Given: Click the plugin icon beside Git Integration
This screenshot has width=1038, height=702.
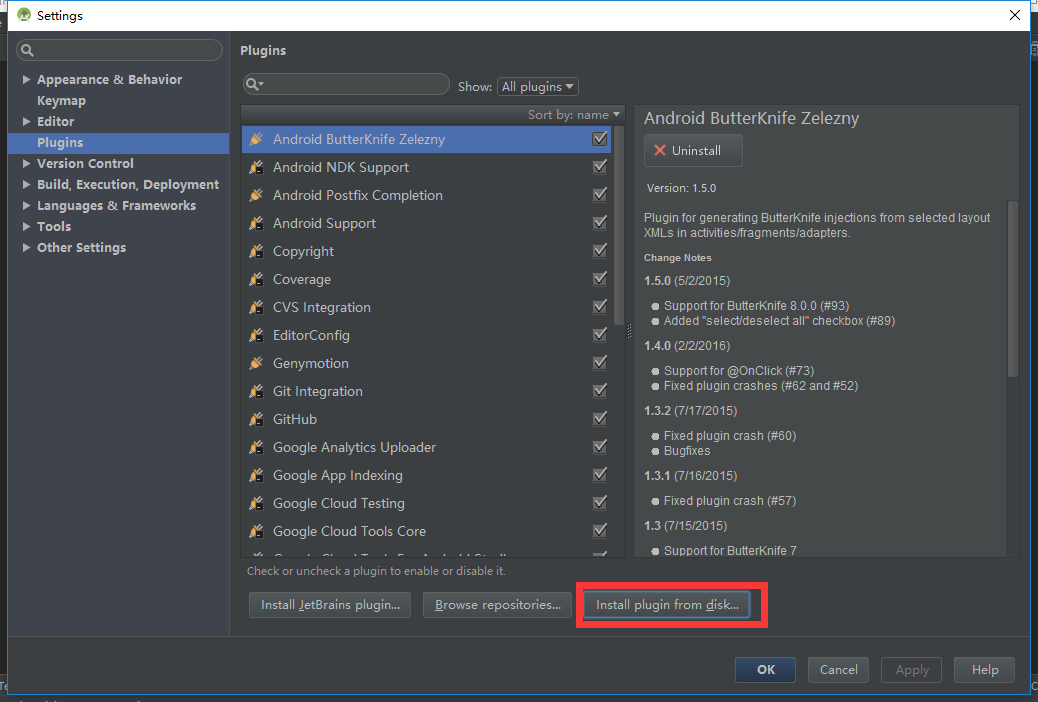Looking at the screenshot, I should click(256, 391).
